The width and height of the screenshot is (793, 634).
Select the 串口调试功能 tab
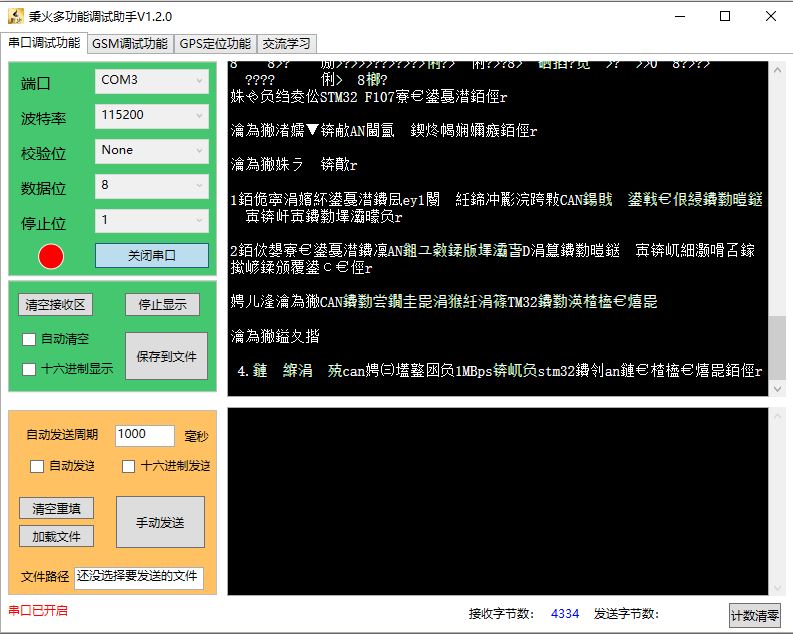[44, 43]
